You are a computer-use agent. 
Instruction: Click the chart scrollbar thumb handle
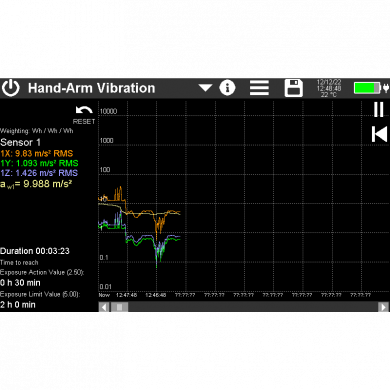point(119,307)
